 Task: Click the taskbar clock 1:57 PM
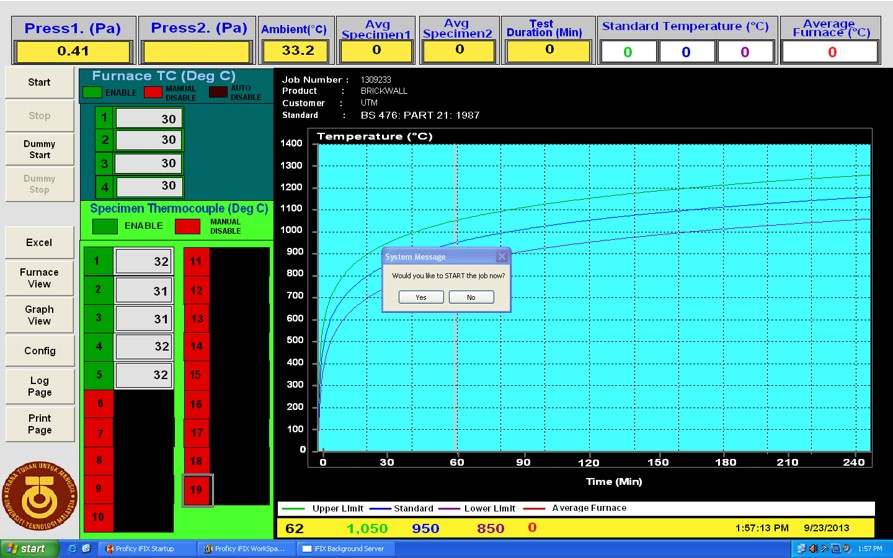(870, 549)
